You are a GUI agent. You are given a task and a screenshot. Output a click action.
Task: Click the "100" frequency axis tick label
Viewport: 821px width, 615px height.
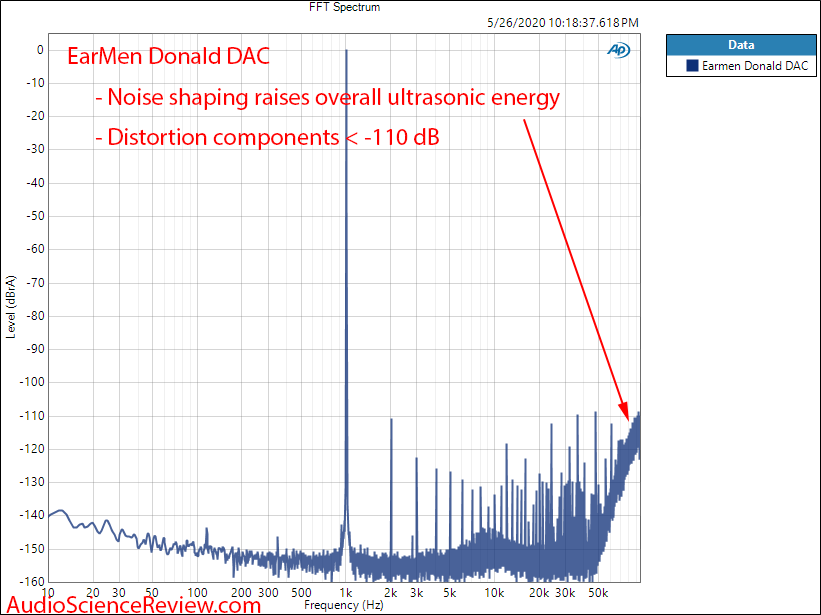197,593
